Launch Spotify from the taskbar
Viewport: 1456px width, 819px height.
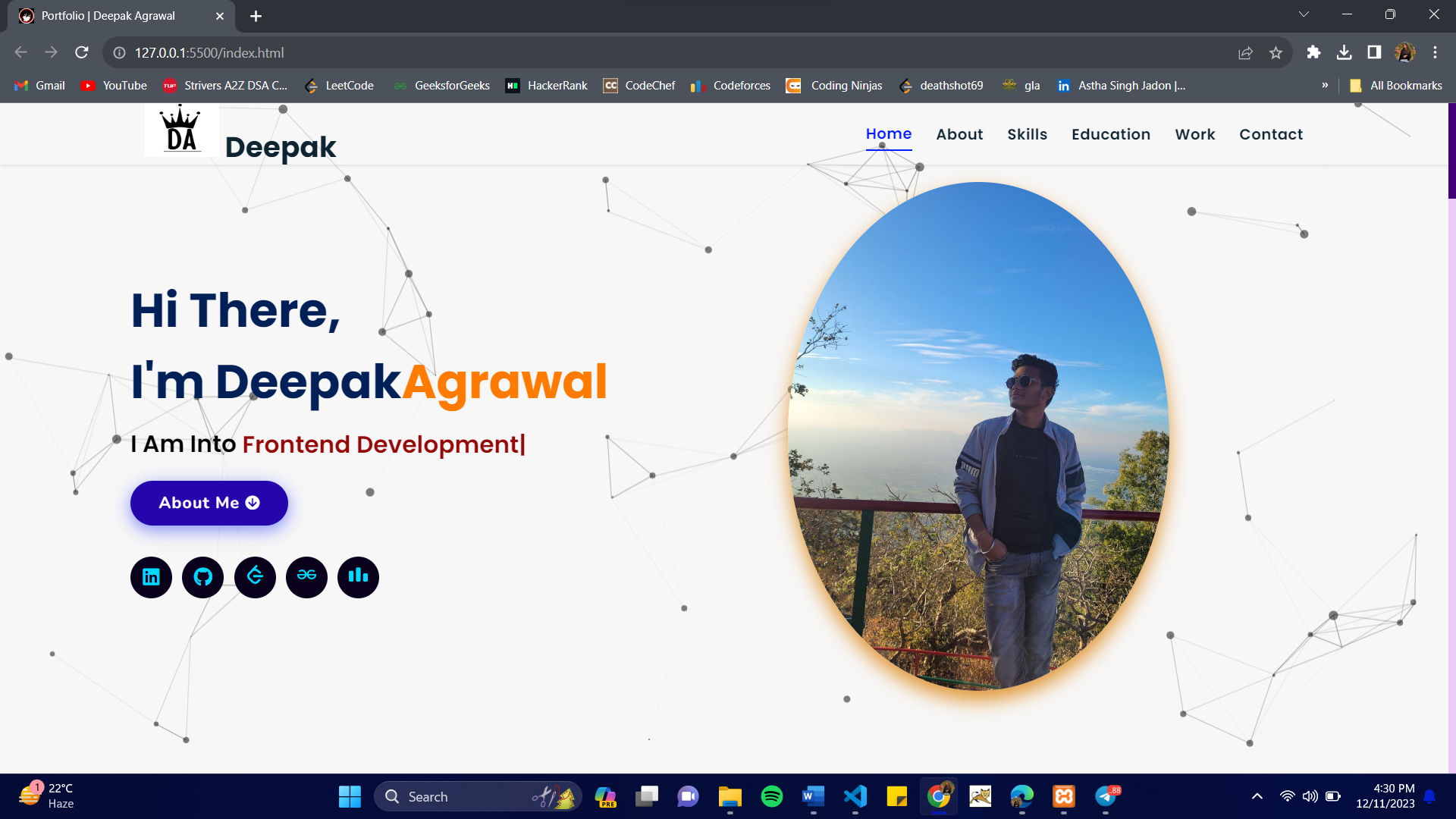tap(771, 796)
